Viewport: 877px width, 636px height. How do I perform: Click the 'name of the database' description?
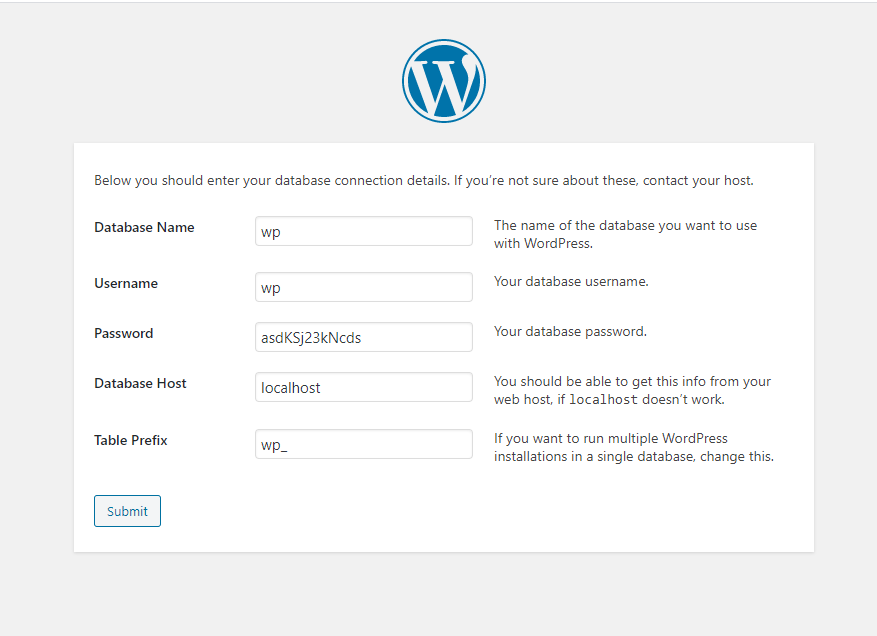(x=625, y=234)
